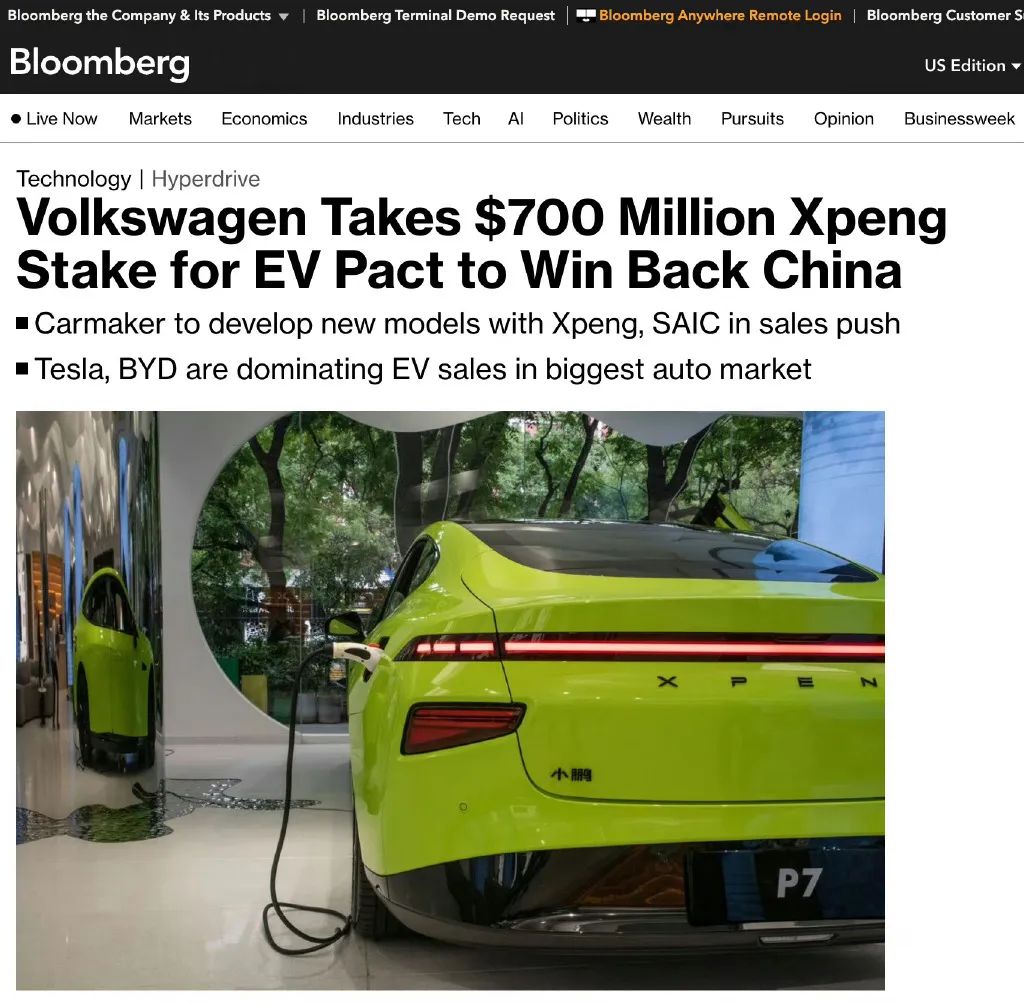
Task: Click the Bloomberg Anywhere monitor icon
Action: [586, 15]
